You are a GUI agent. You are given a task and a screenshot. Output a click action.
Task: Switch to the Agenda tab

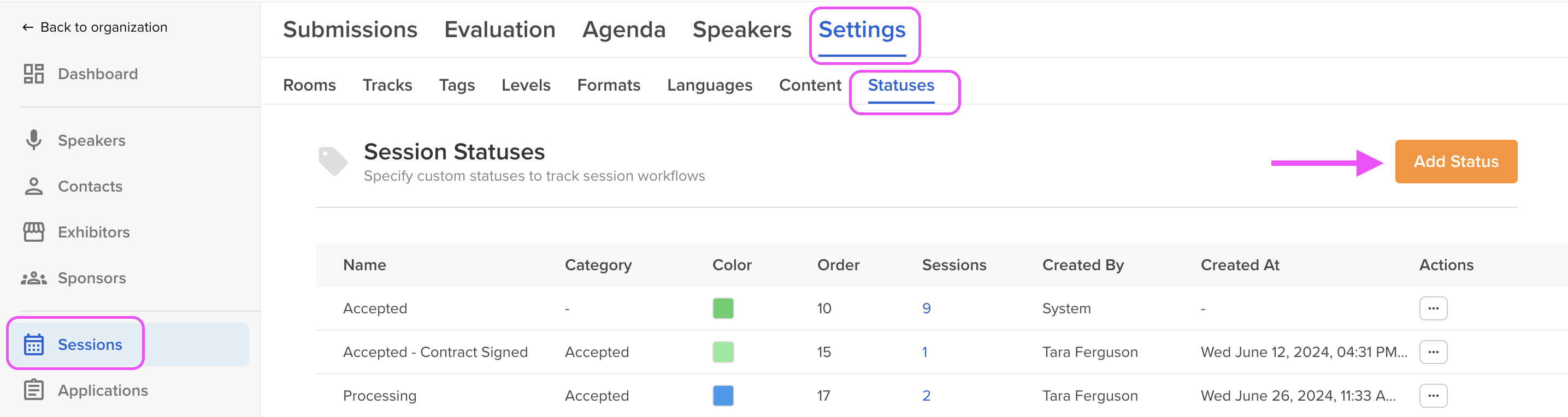[623, 30]
